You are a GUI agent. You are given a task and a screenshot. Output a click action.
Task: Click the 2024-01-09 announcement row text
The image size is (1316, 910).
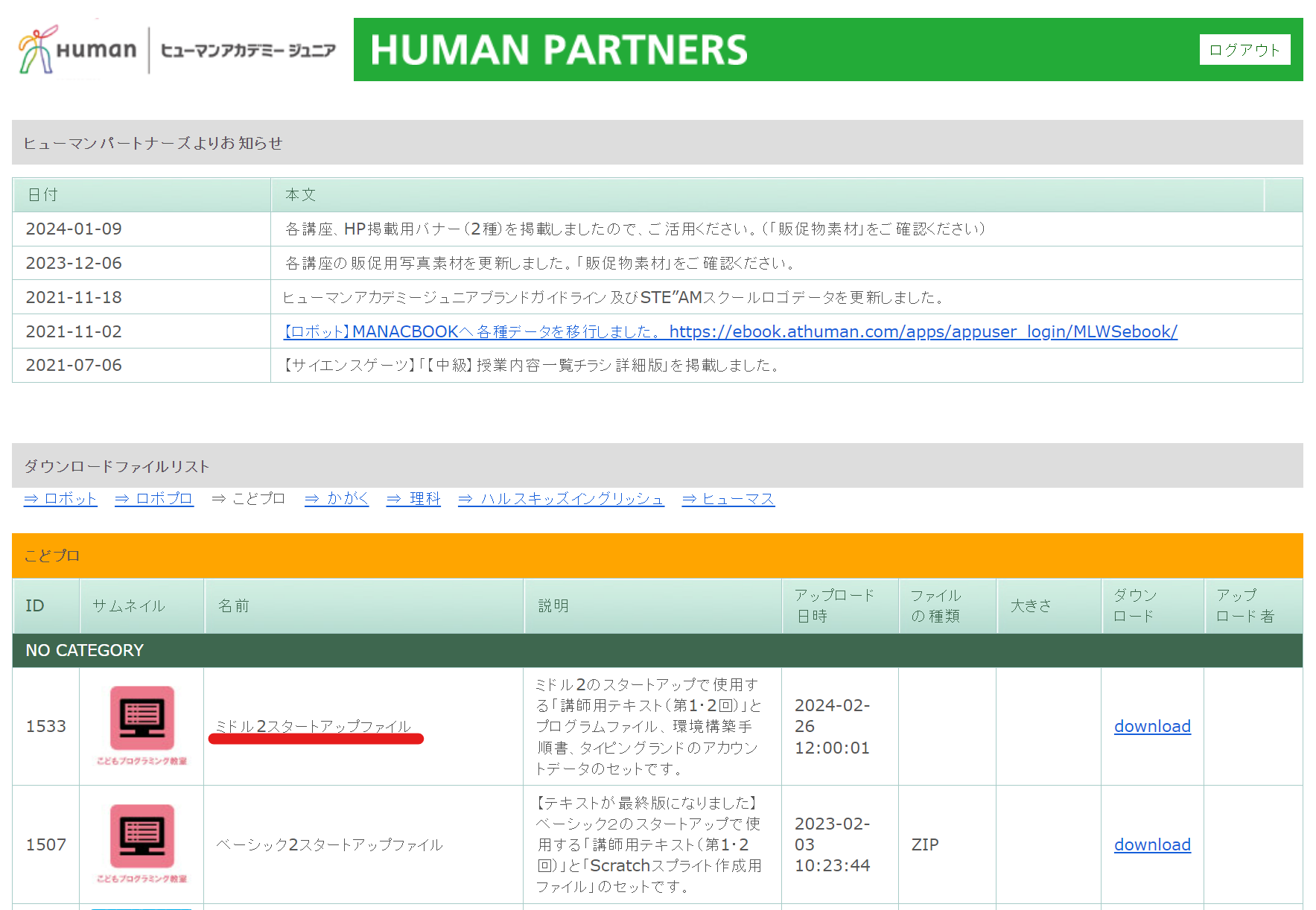[x=635, y=229]
